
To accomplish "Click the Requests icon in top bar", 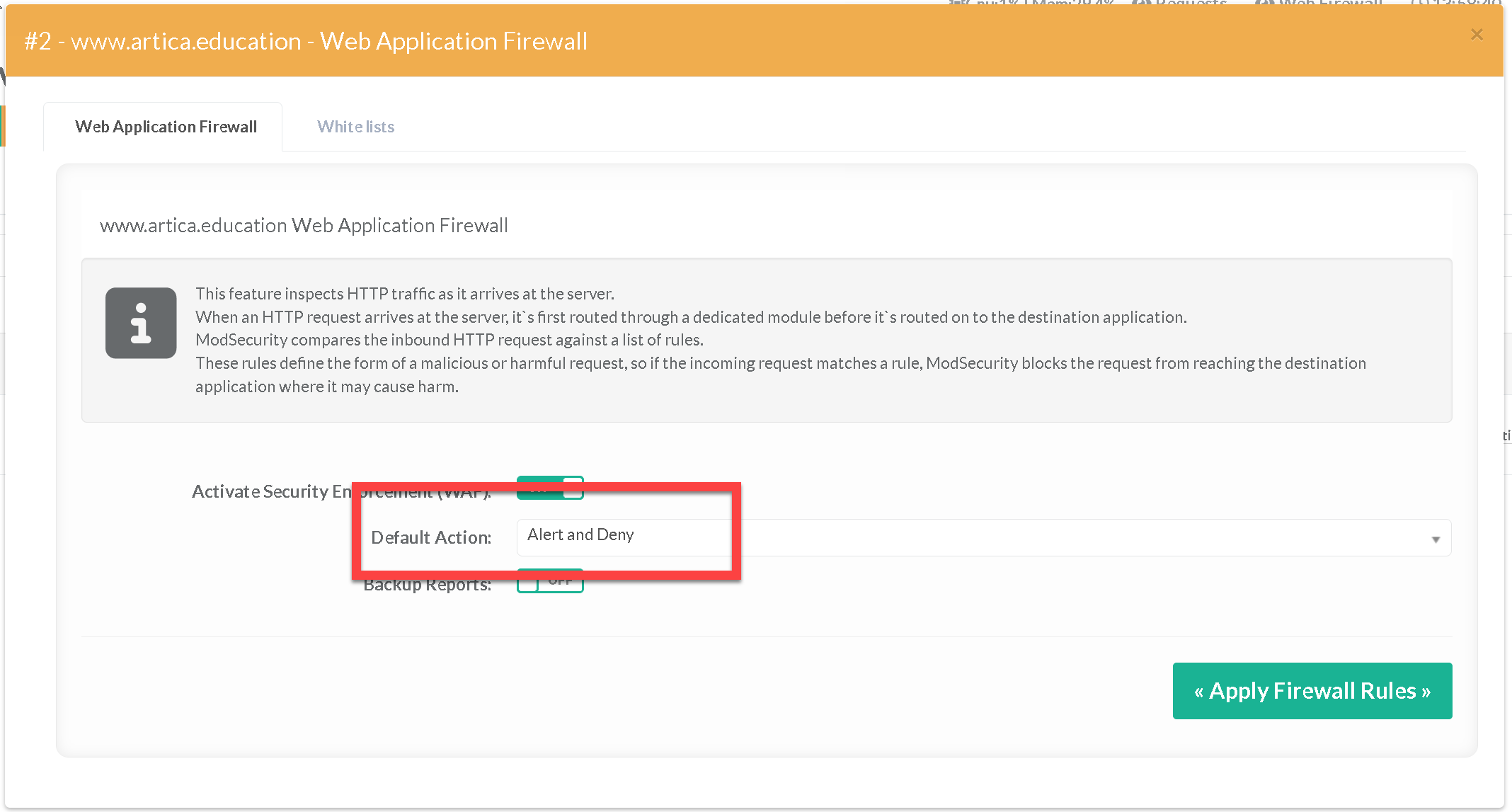I will 1142,3.
